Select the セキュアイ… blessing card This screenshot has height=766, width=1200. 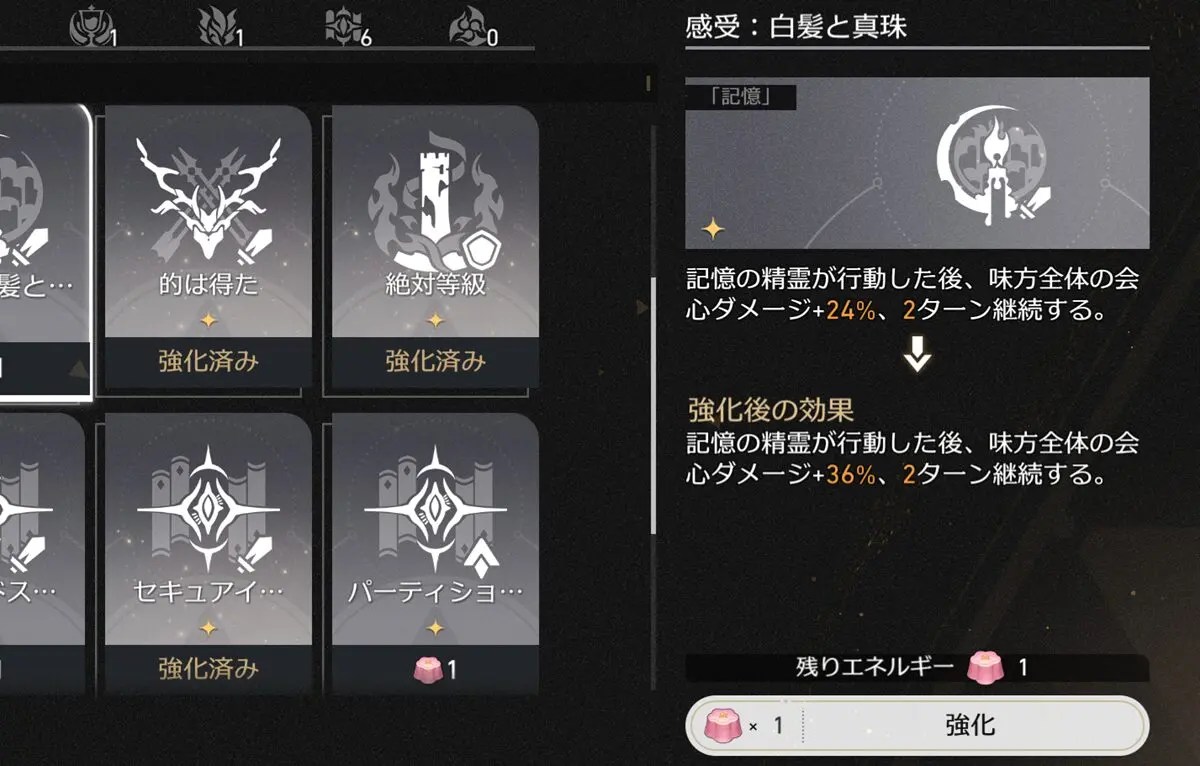pos(208,553)
